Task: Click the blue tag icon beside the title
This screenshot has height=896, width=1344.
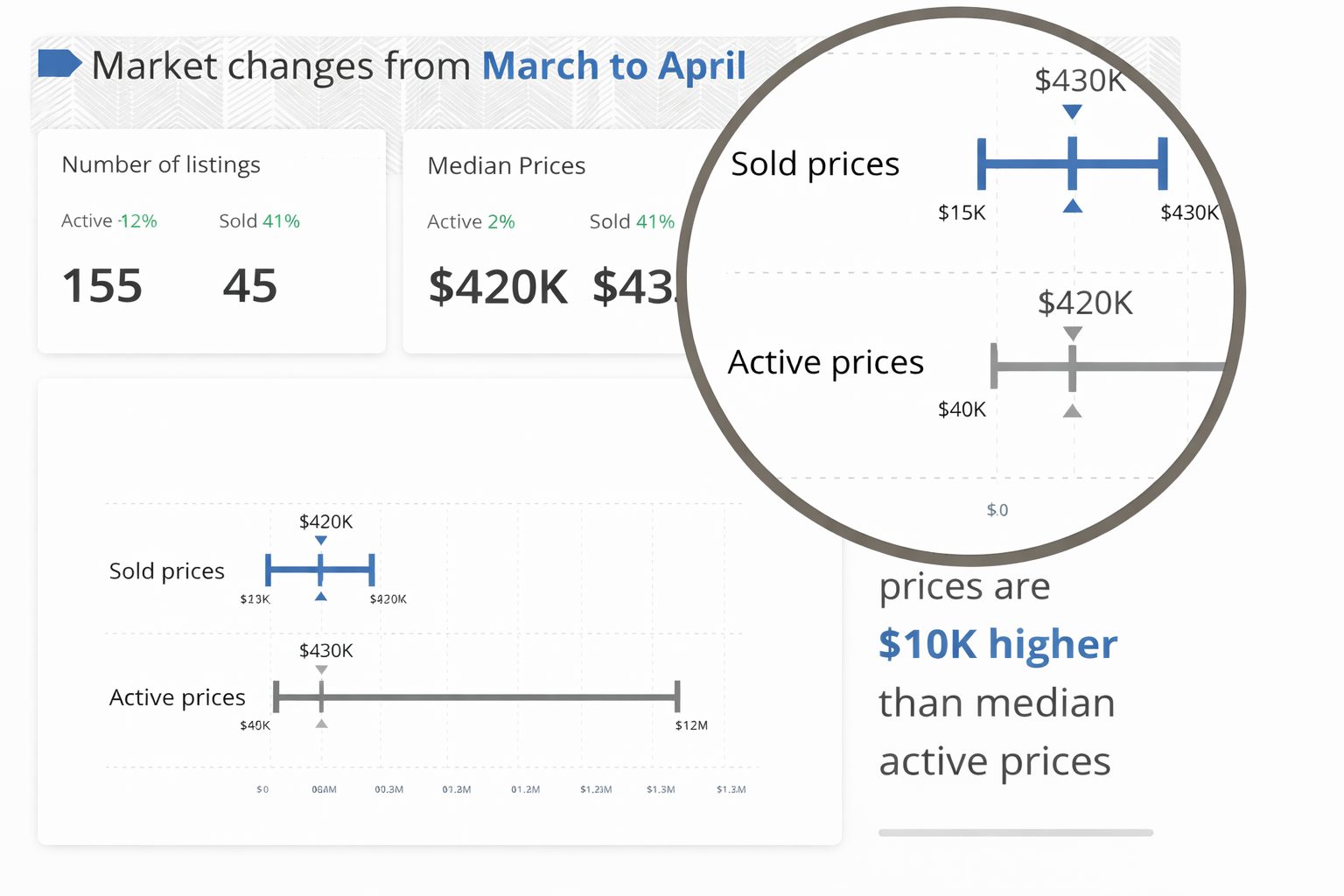Action: [59, 64]
